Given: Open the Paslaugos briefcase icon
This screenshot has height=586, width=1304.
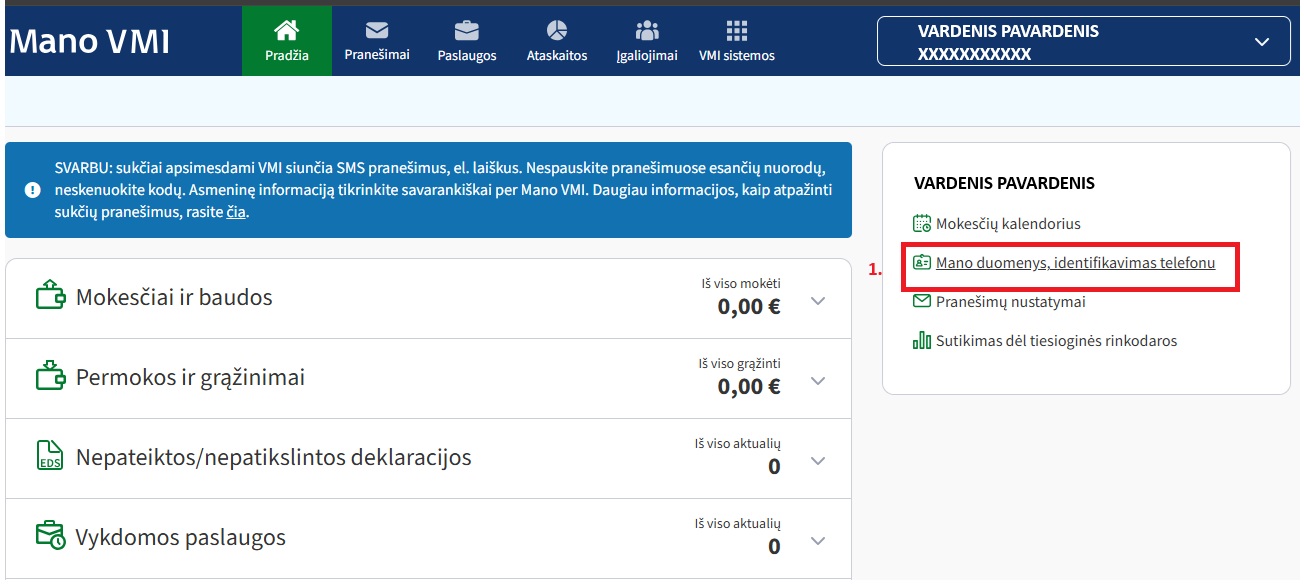Looking at the screenshot, I should (466, 30).
